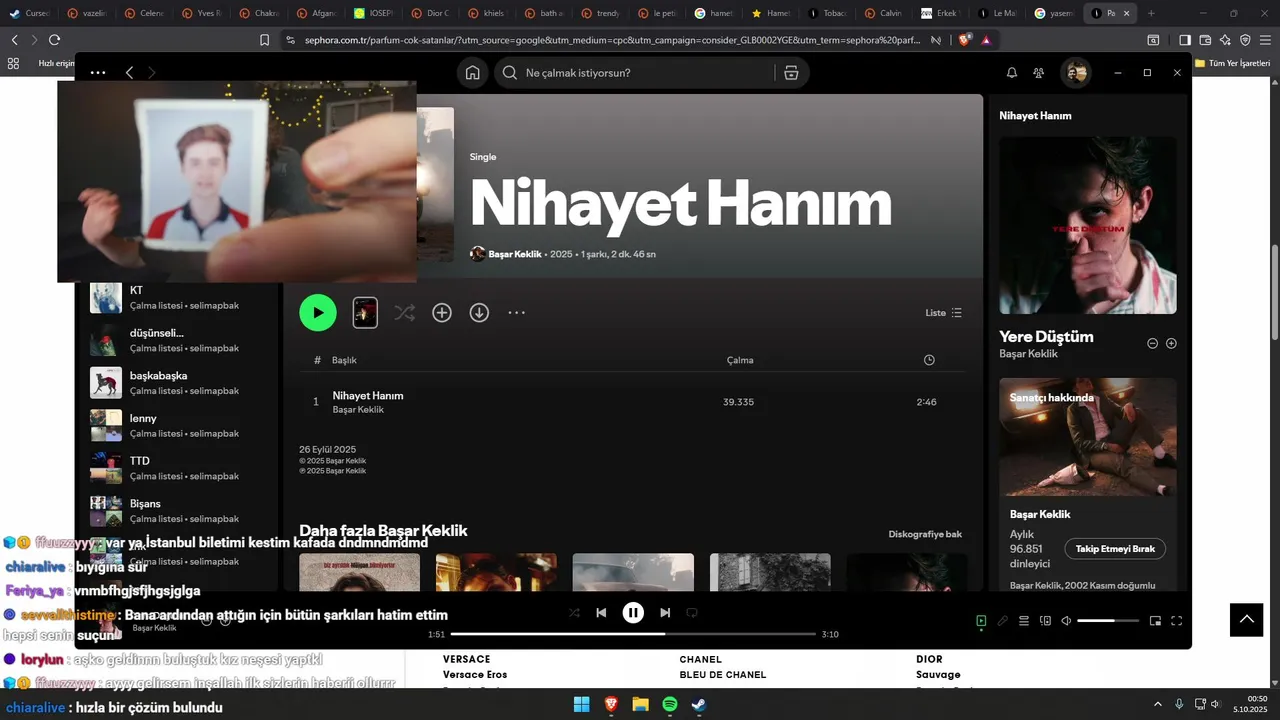
Task: Toggle the Now Playing view panel
Action: pyautogui.click(x=981, y=621)
